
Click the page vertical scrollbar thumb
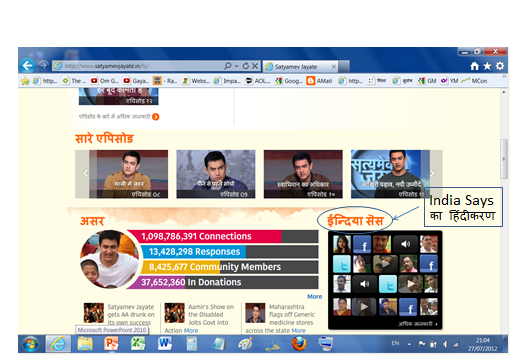[504, 159]
